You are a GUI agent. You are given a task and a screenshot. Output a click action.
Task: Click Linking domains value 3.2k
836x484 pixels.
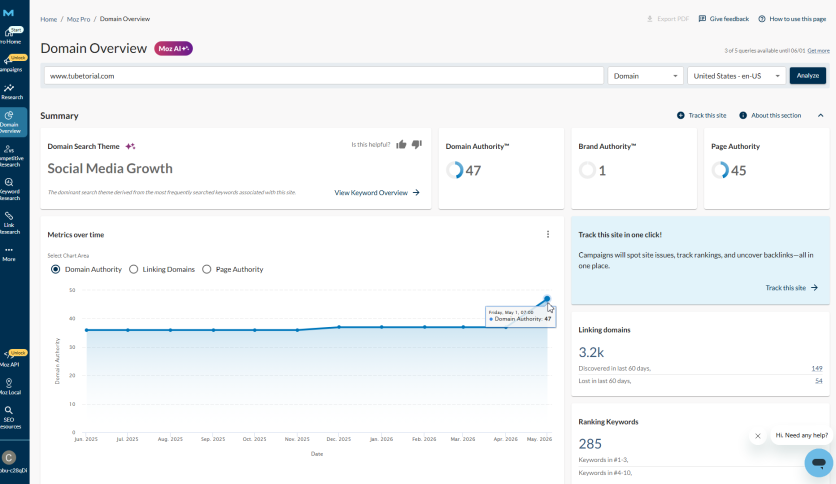click(x=591, y=352)
